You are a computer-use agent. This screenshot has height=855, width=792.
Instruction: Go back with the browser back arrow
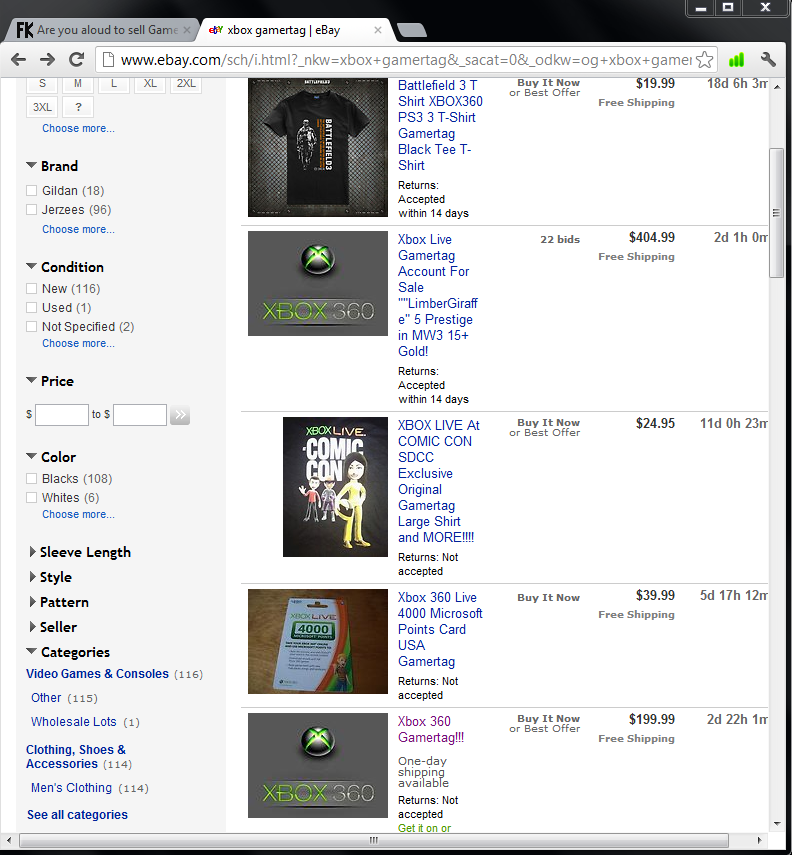[19, 59]
